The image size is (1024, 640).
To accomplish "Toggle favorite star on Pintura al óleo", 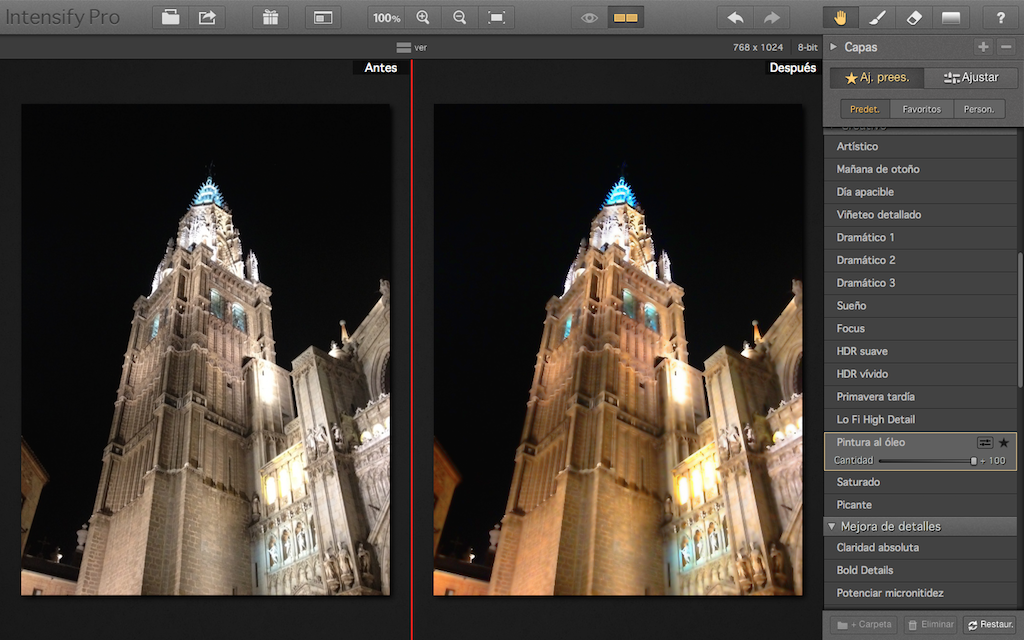I will point(1004,442).
